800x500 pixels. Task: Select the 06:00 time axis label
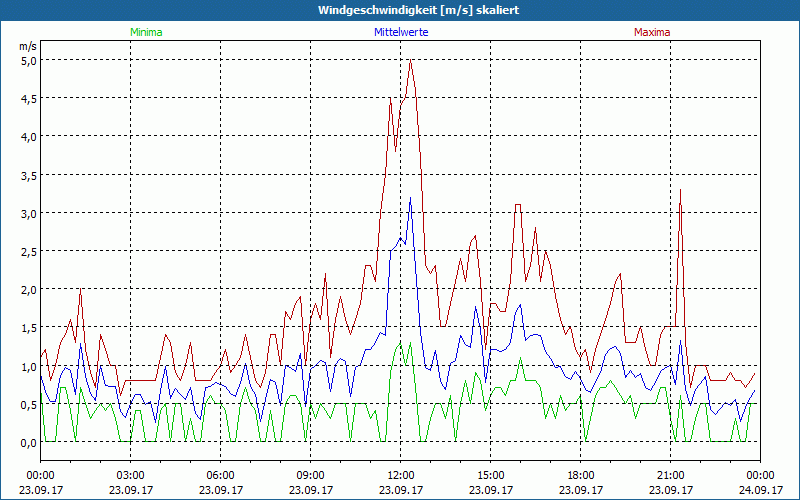tap(221, 475)
